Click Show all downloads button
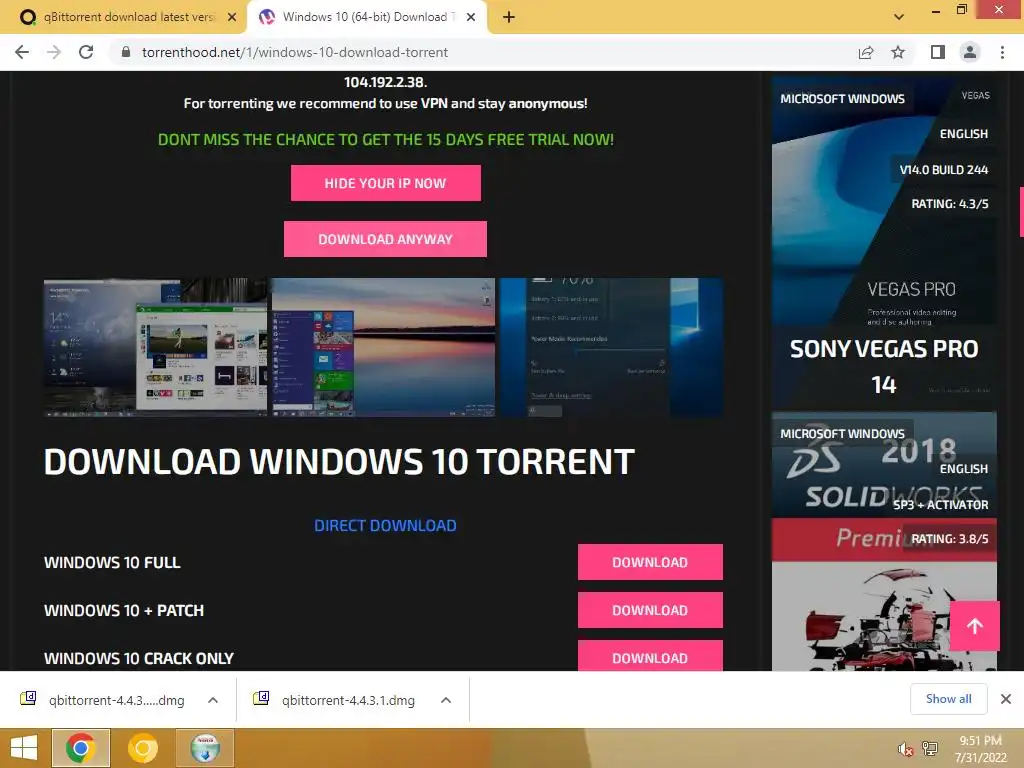This screenshot has height=768, width=1024. tap(948, 699)
